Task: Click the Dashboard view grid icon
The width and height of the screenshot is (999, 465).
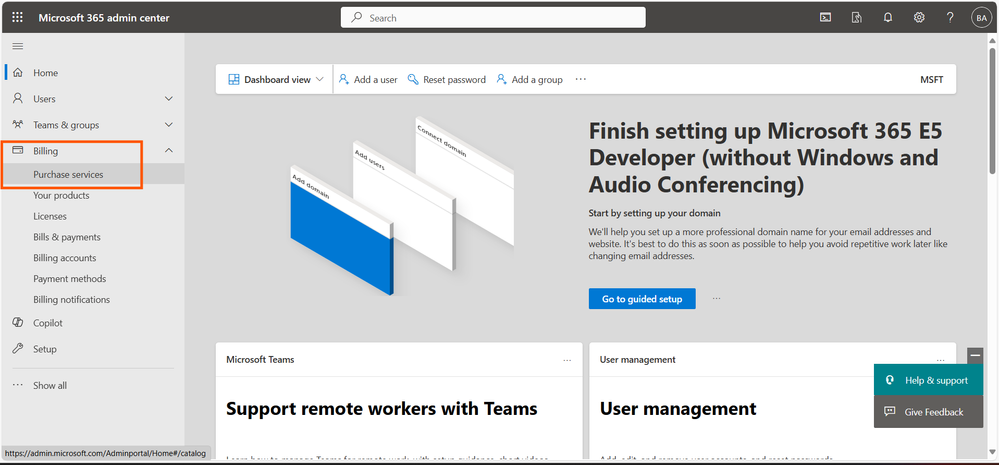Action: (234, 80)
